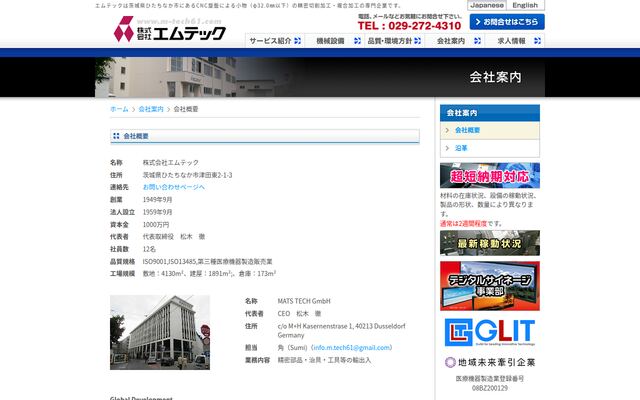Viewport: 640px width, 400px height.
Task: Open the 品質・環境方針 menu item
Action: click(394, 41)
